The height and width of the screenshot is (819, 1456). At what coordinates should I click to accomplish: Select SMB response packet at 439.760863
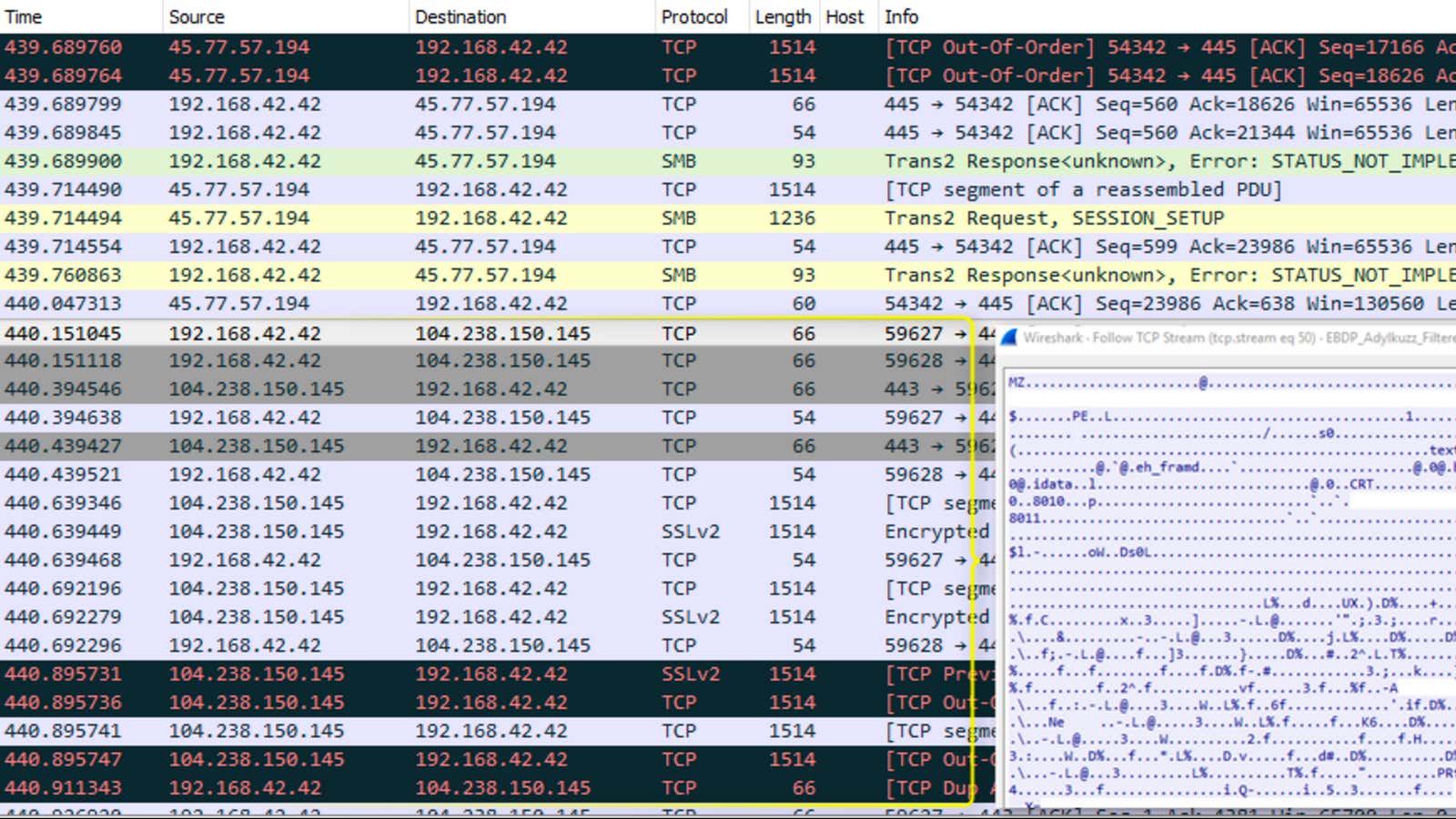click(x=728, y=275)
